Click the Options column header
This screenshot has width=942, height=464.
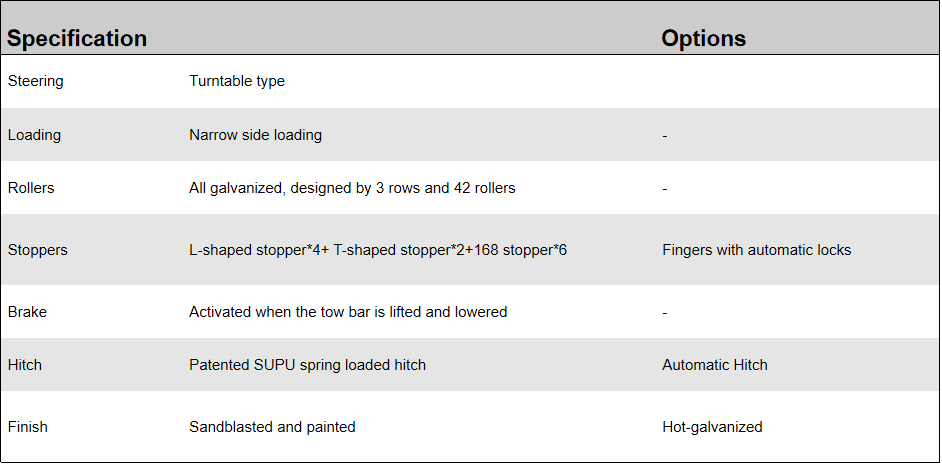pos(703,39)
